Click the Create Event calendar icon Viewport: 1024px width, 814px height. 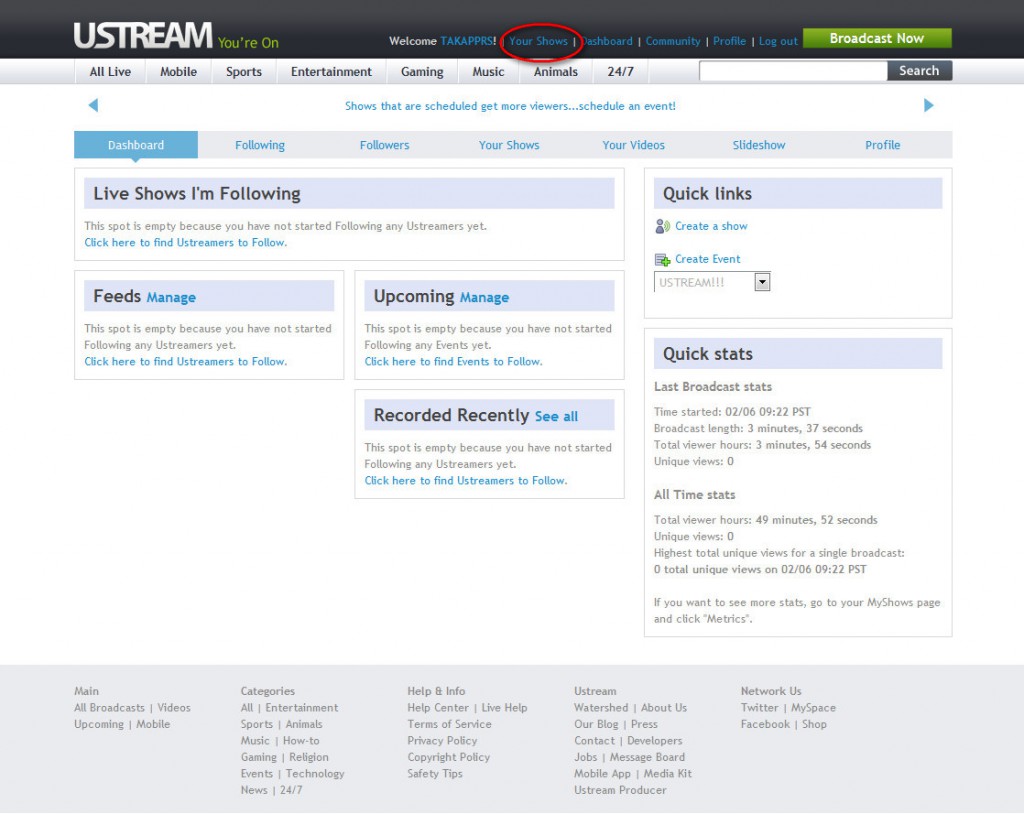662,259
